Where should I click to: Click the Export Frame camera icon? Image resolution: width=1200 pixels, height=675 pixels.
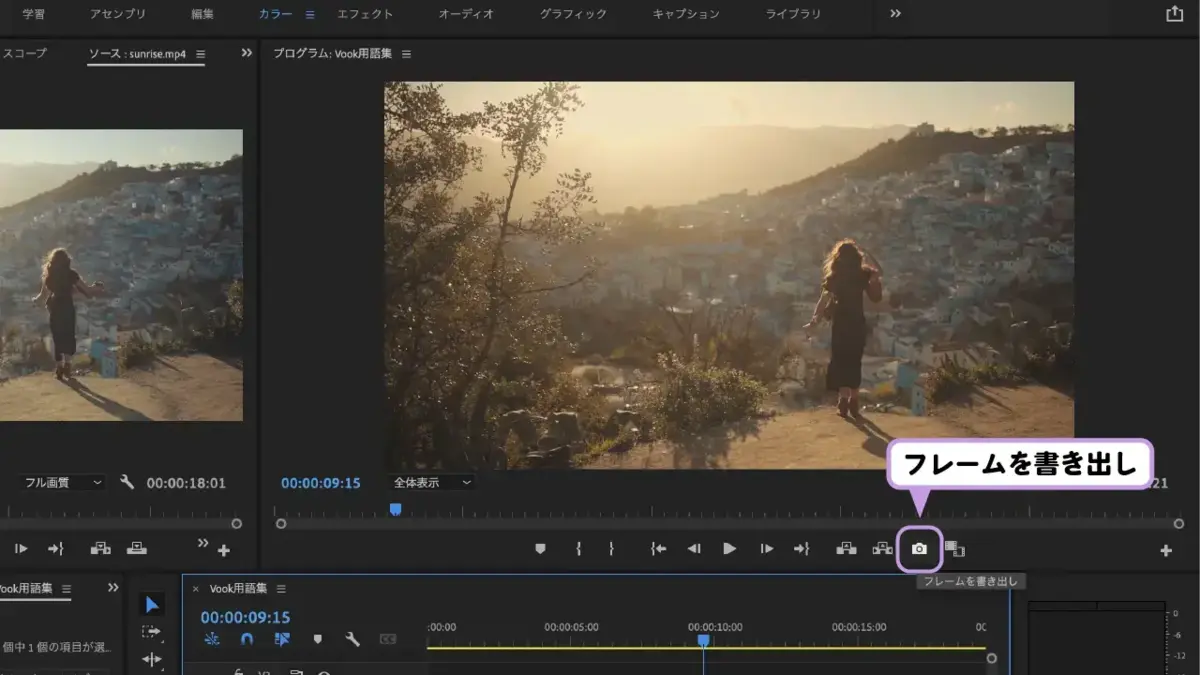919,549
